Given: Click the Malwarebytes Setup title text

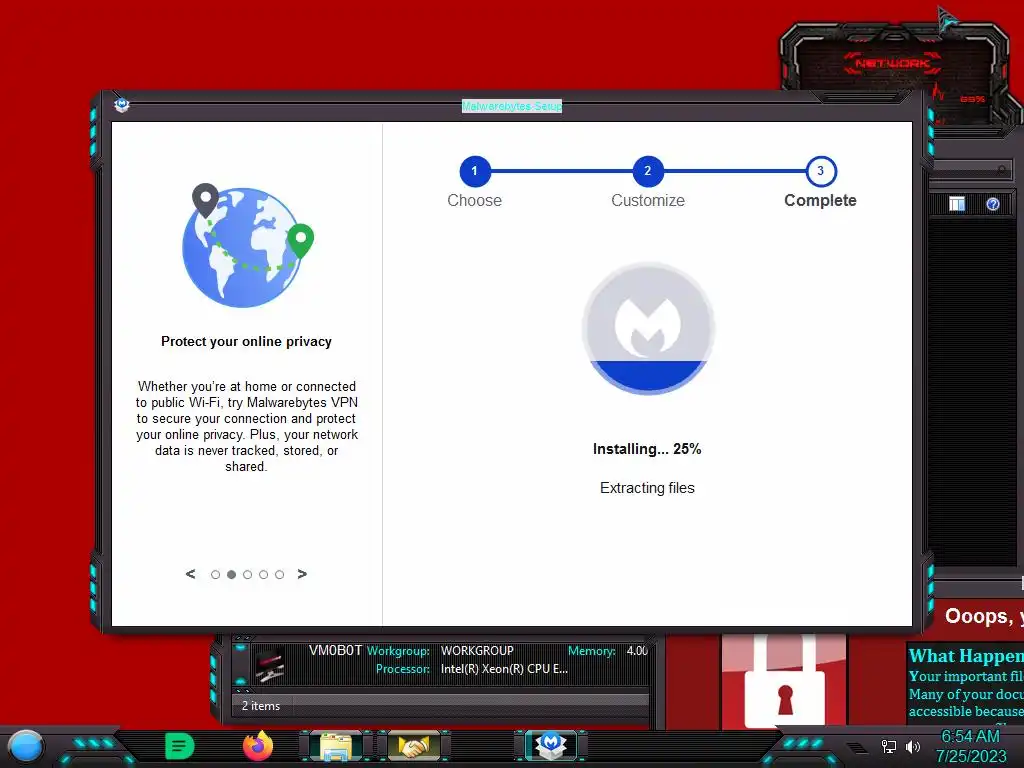Looking at the screenshot, I should coord(512,106).
